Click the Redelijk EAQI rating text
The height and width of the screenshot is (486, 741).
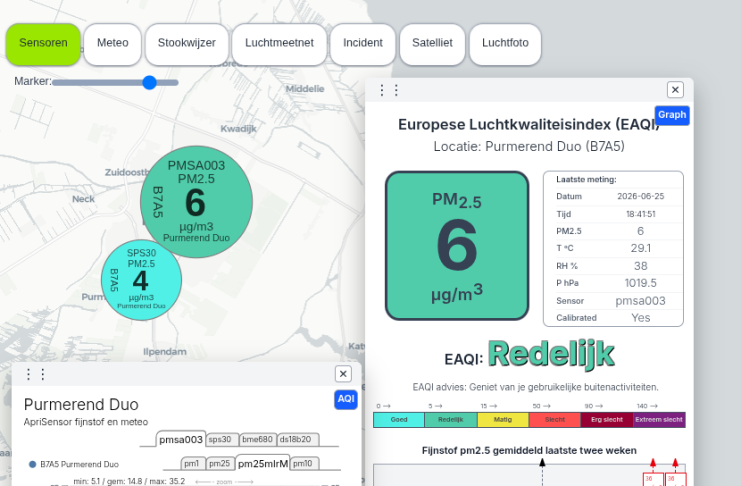[551, 354]
